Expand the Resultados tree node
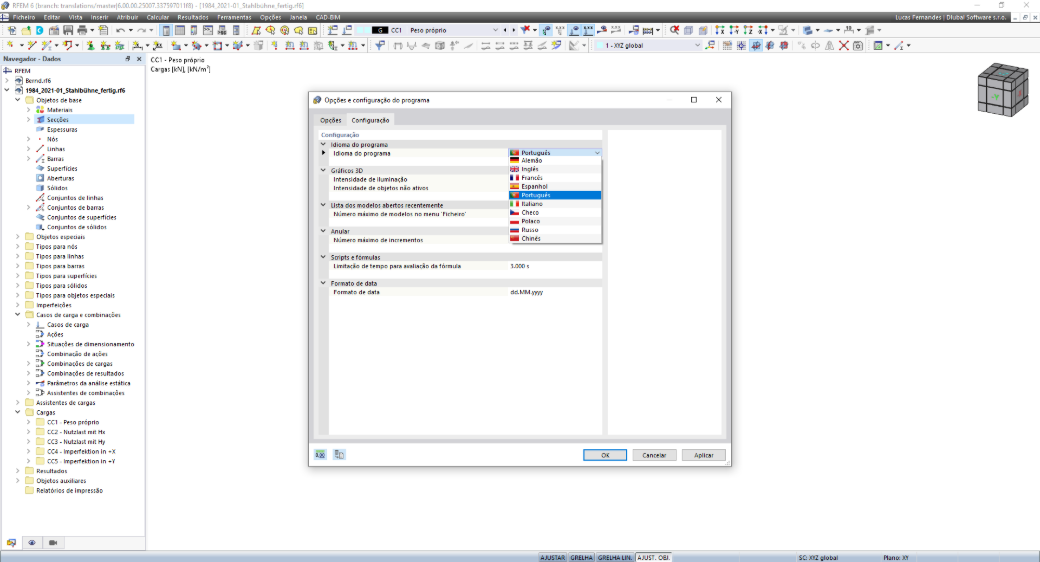This screenshot has height=562, width=1040. (x=18, y=471)
